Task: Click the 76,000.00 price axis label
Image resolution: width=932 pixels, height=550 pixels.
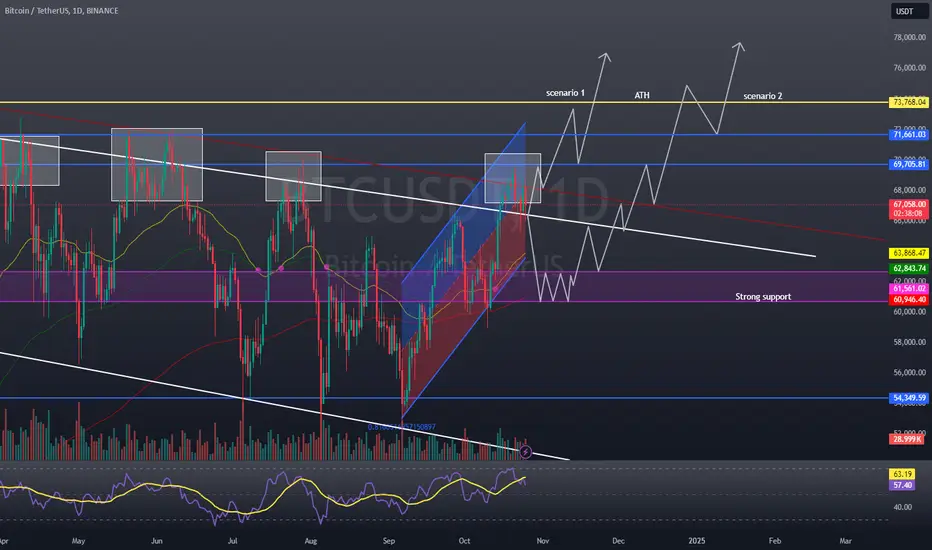Action: tap(909, 68)
